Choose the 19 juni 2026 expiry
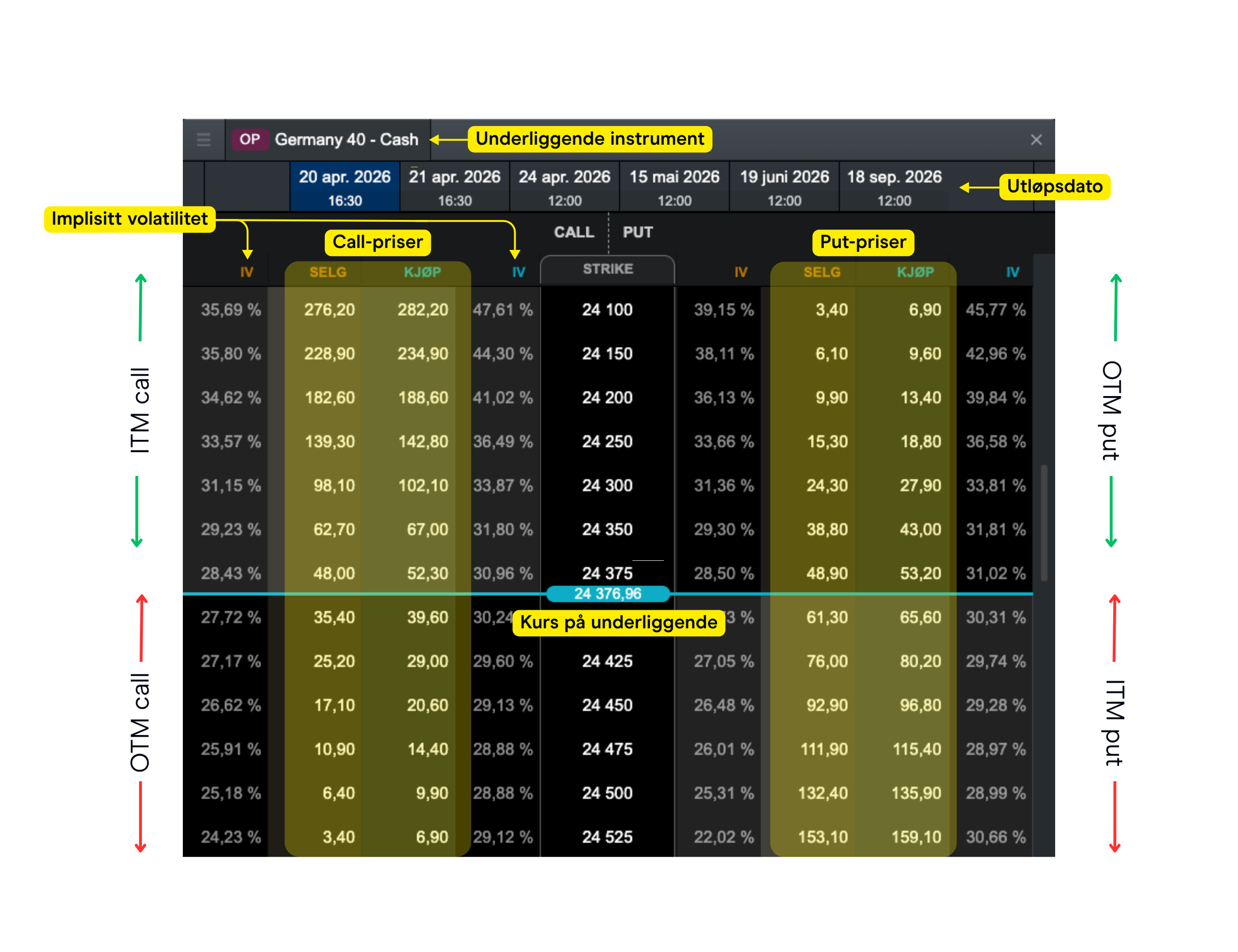This screenshot has height=952, width=1238. (x=785, y=187)
